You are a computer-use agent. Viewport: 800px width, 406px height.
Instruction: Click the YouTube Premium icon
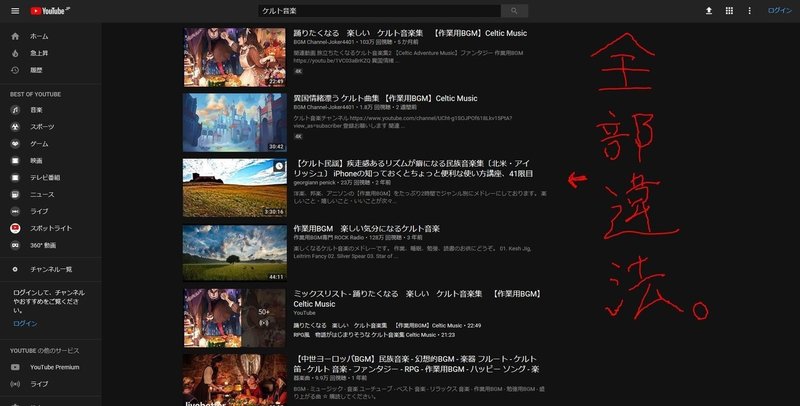[x=15, y=367]
